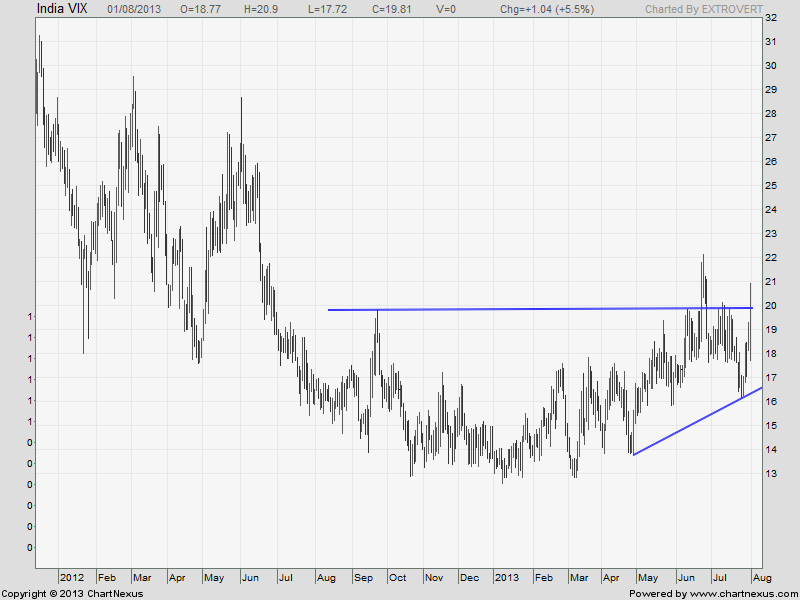Click the 2012 year marker on time axis
Viewport: 800px width, 600px height.
click(72, 577)
